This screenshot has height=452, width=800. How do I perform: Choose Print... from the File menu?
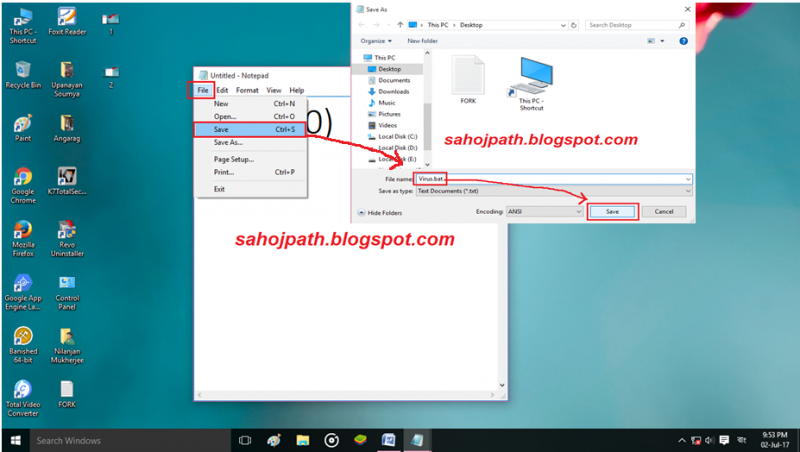point(251,172)
